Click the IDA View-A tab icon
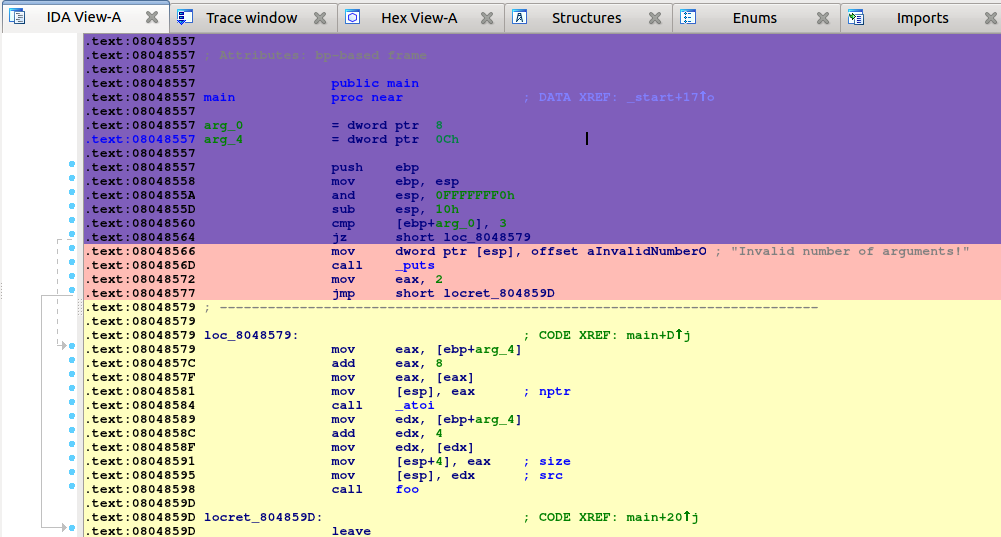Image resolution: width=1001 pixels, height=537 pixels. [17, 17]
